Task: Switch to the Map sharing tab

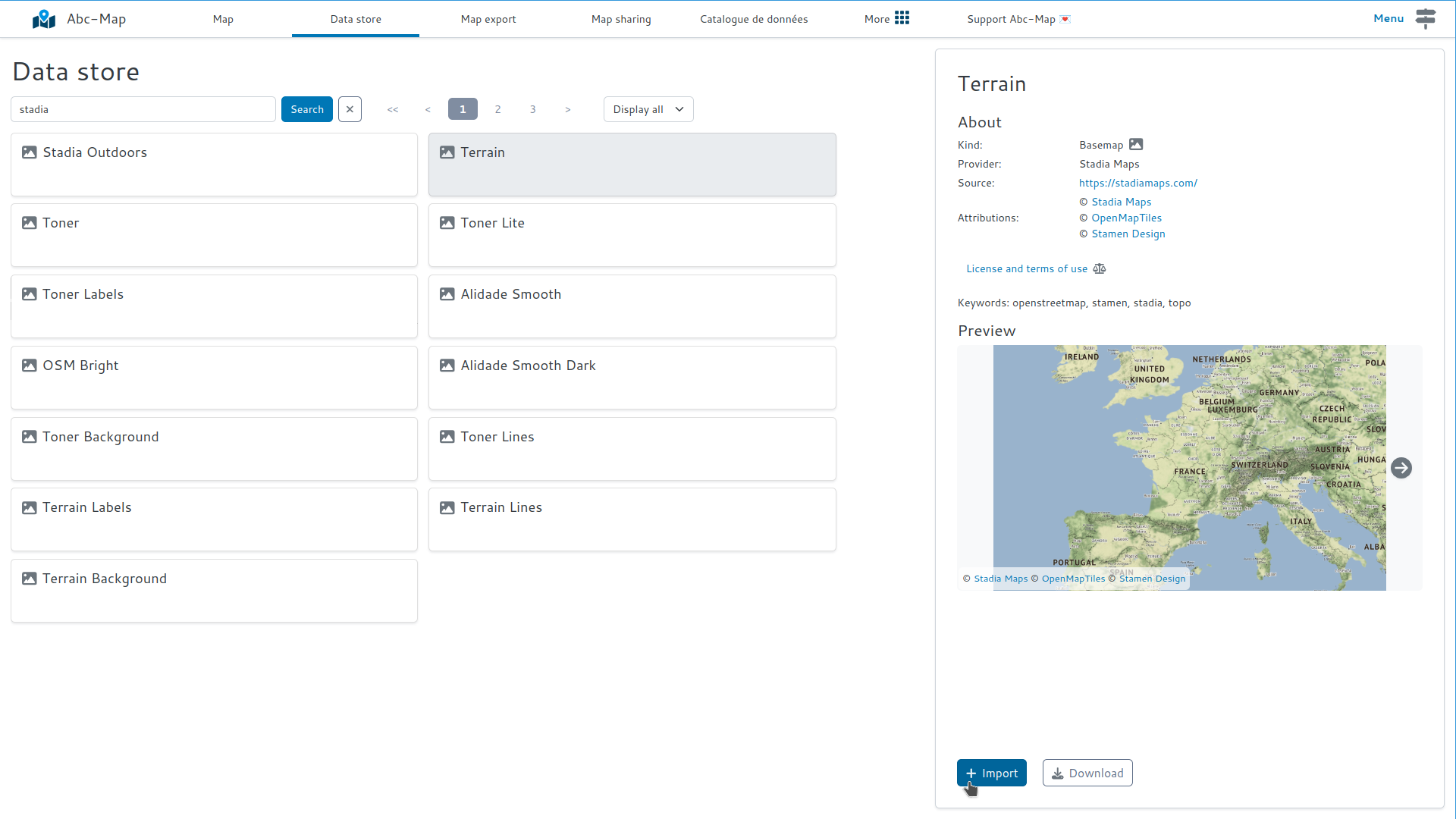Action: (x=621, y=18)
